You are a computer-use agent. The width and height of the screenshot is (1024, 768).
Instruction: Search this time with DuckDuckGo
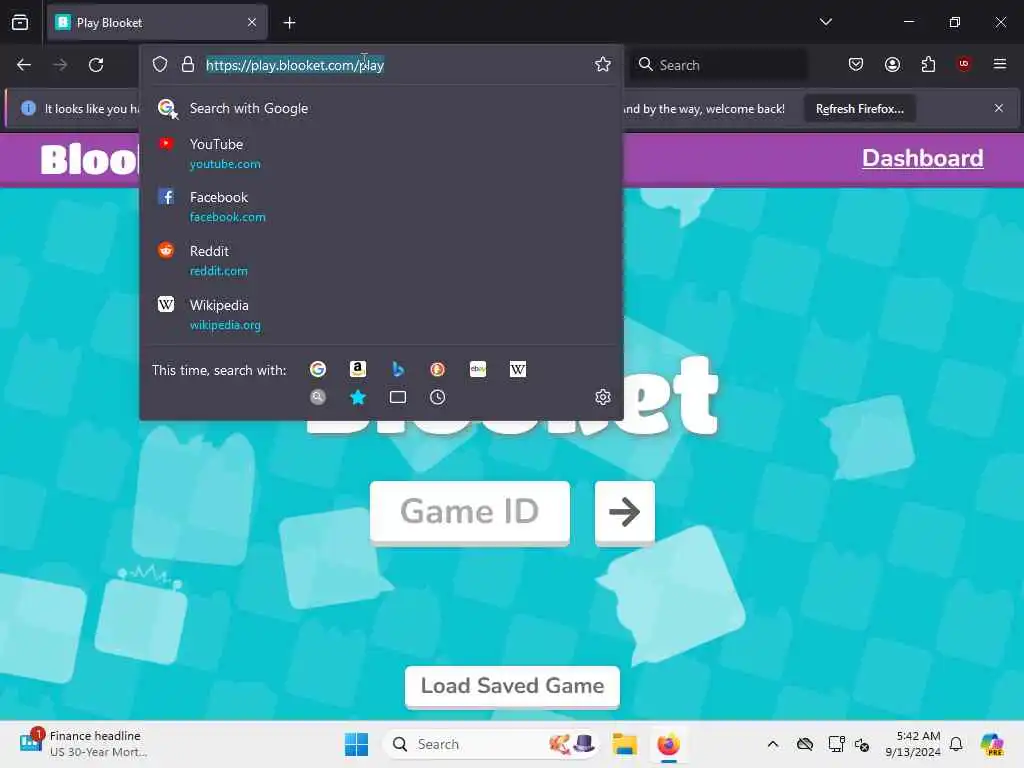click(x=438, y=369)
